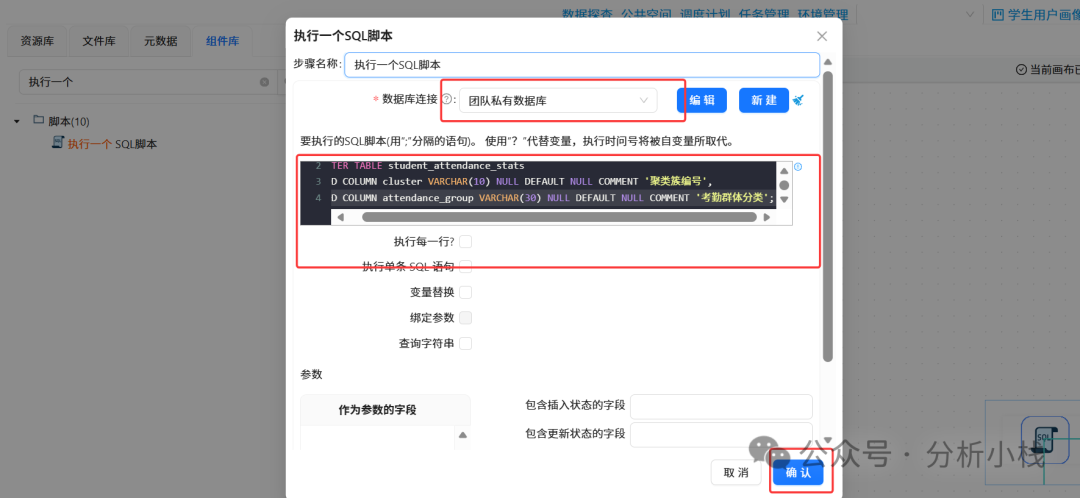The image size is (1080, 498).
Task: Click the 新建 button
Action: click(x=764, y=101)
